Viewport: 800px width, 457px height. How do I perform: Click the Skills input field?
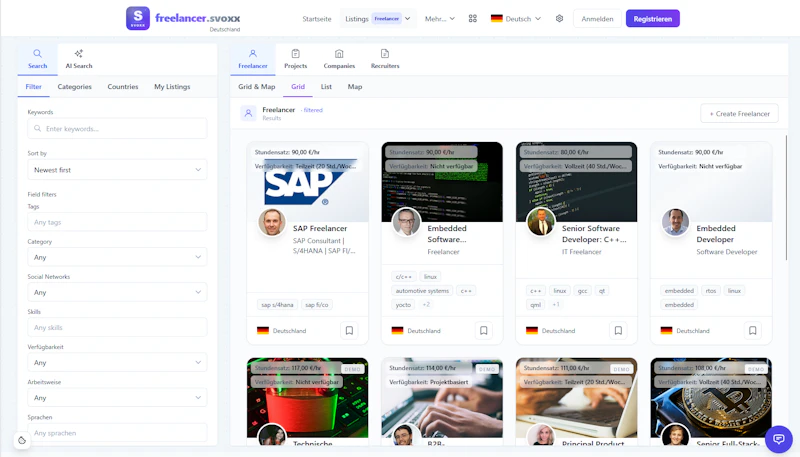coord(117,327)
